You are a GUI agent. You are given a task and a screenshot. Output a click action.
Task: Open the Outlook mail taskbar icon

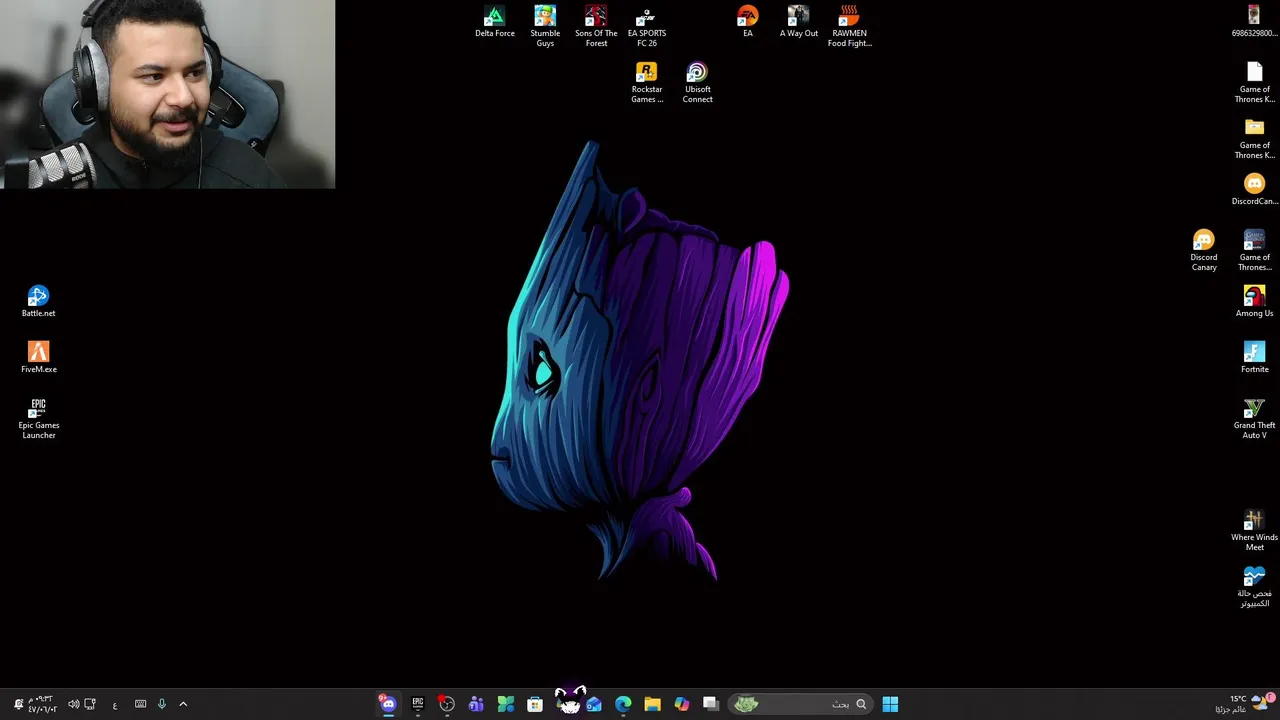594,704
